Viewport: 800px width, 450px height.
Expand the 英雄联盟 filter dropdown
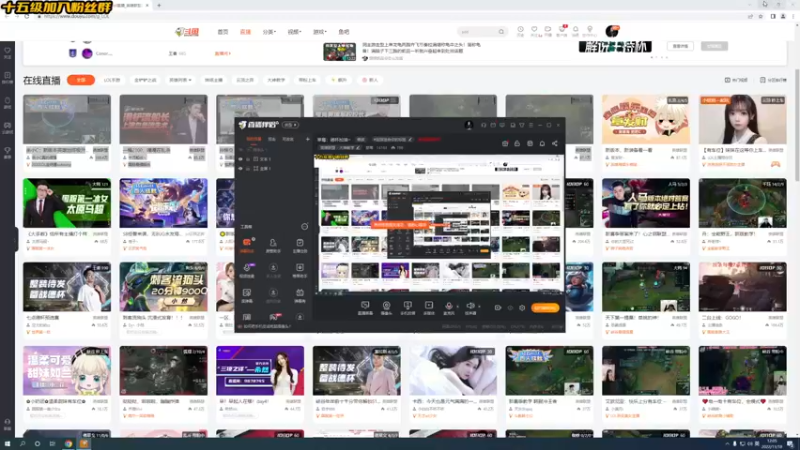180,80
